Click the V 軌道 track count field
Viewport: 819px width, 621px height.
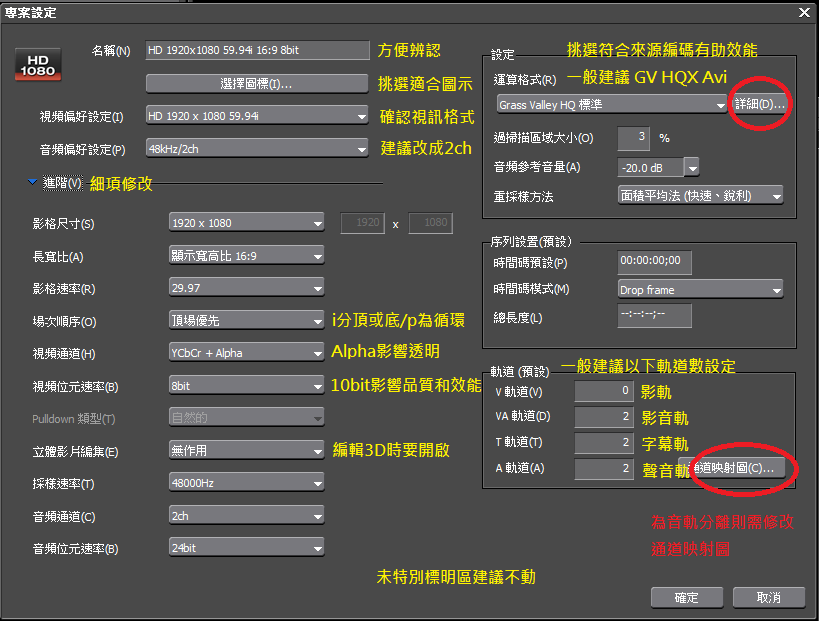pos(604,392)
